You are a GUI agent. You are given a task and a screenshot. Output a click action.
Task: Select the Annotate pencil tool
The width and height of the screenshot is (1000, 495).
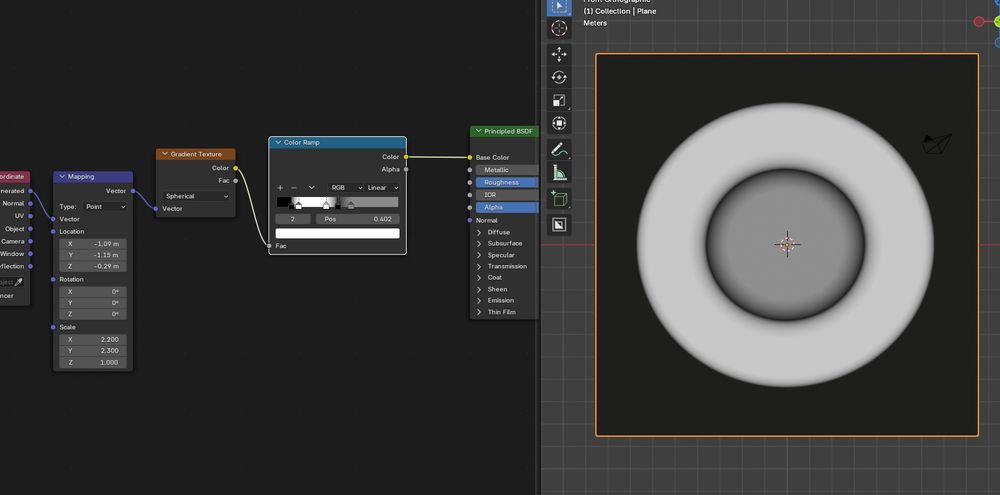pos(559,150)
